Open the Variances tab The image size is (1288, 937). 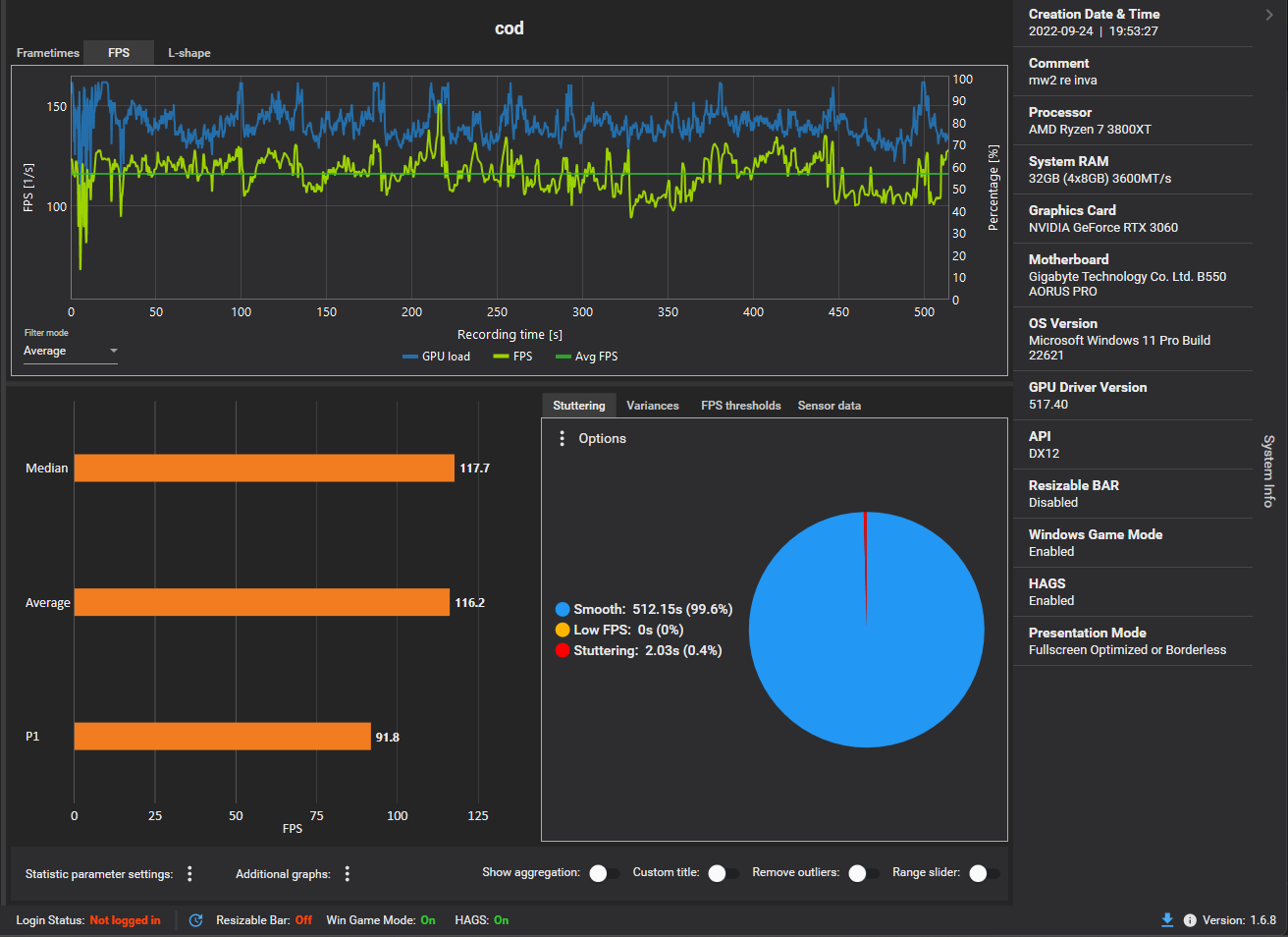pyautogui.click(x=653, y=406)
